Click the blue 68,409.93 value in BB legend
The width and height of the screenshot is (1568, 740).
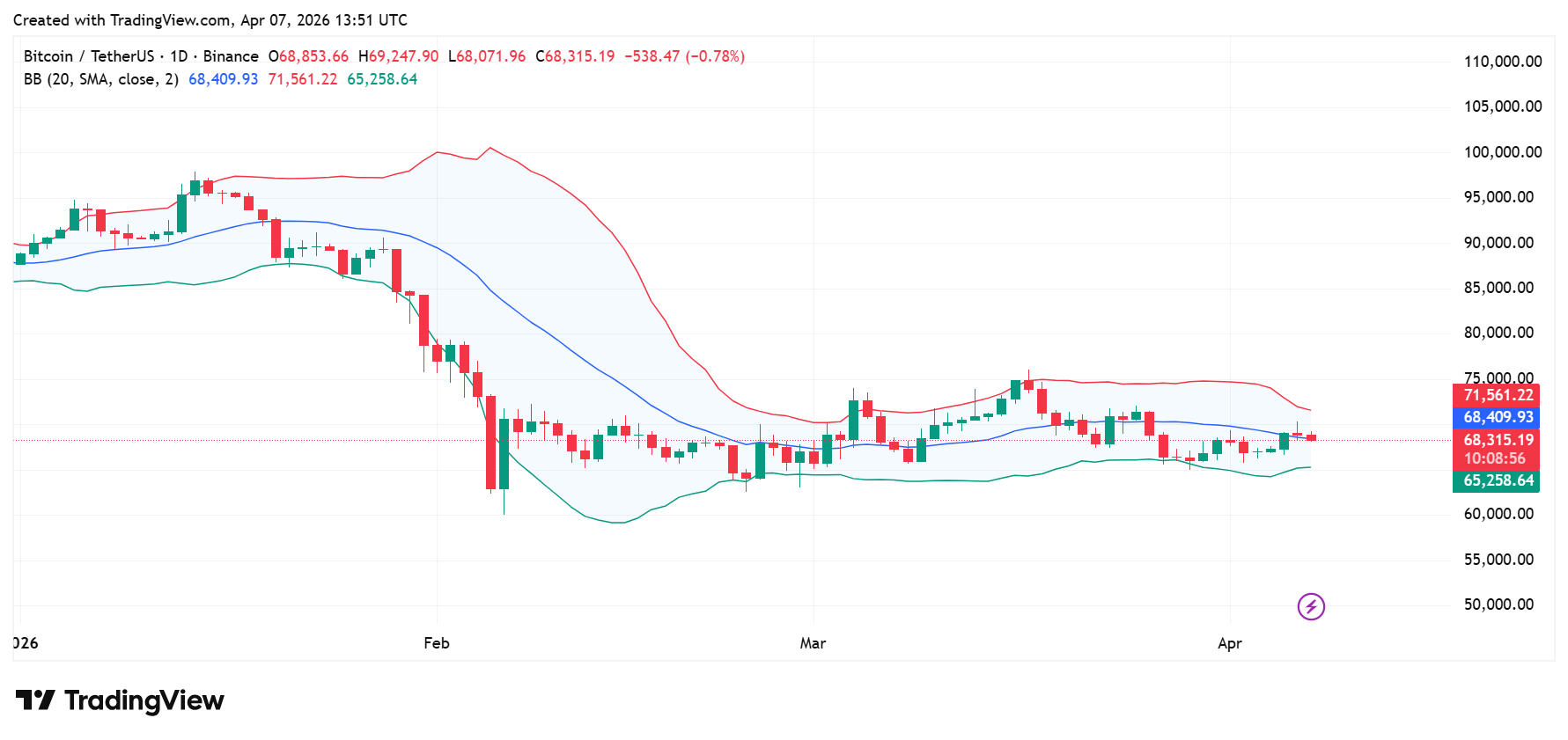223,79
